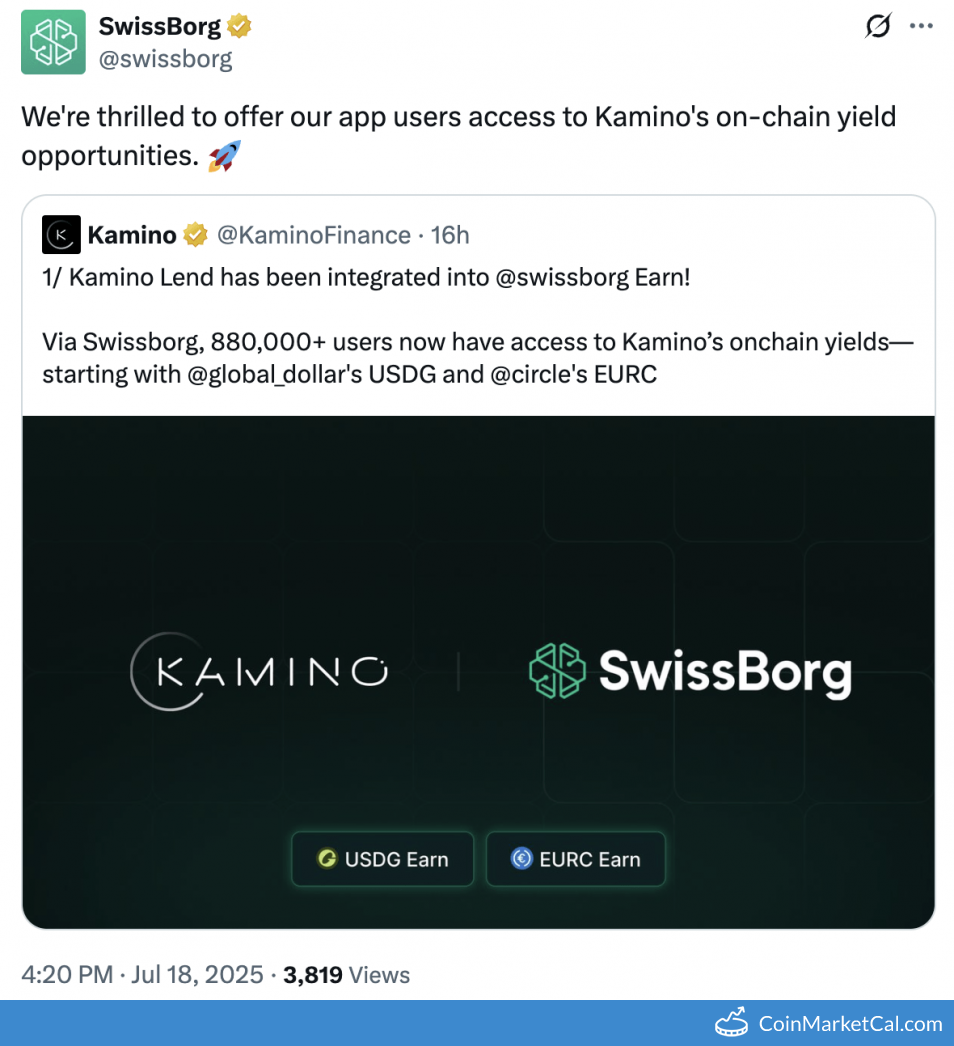Click the Grok slash icon
The height and width of the screenshot is (1046, 954).
coord(877,27)
